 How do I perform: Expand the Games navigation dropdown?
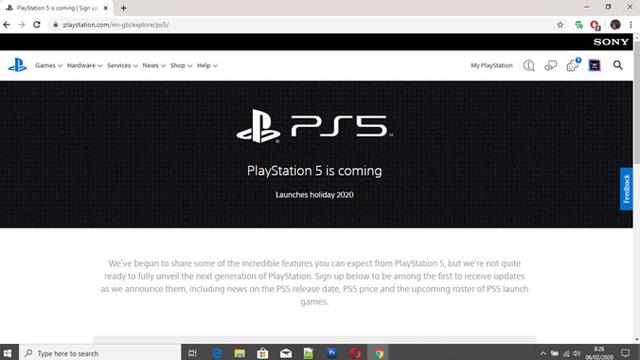(x=49, y=65)
